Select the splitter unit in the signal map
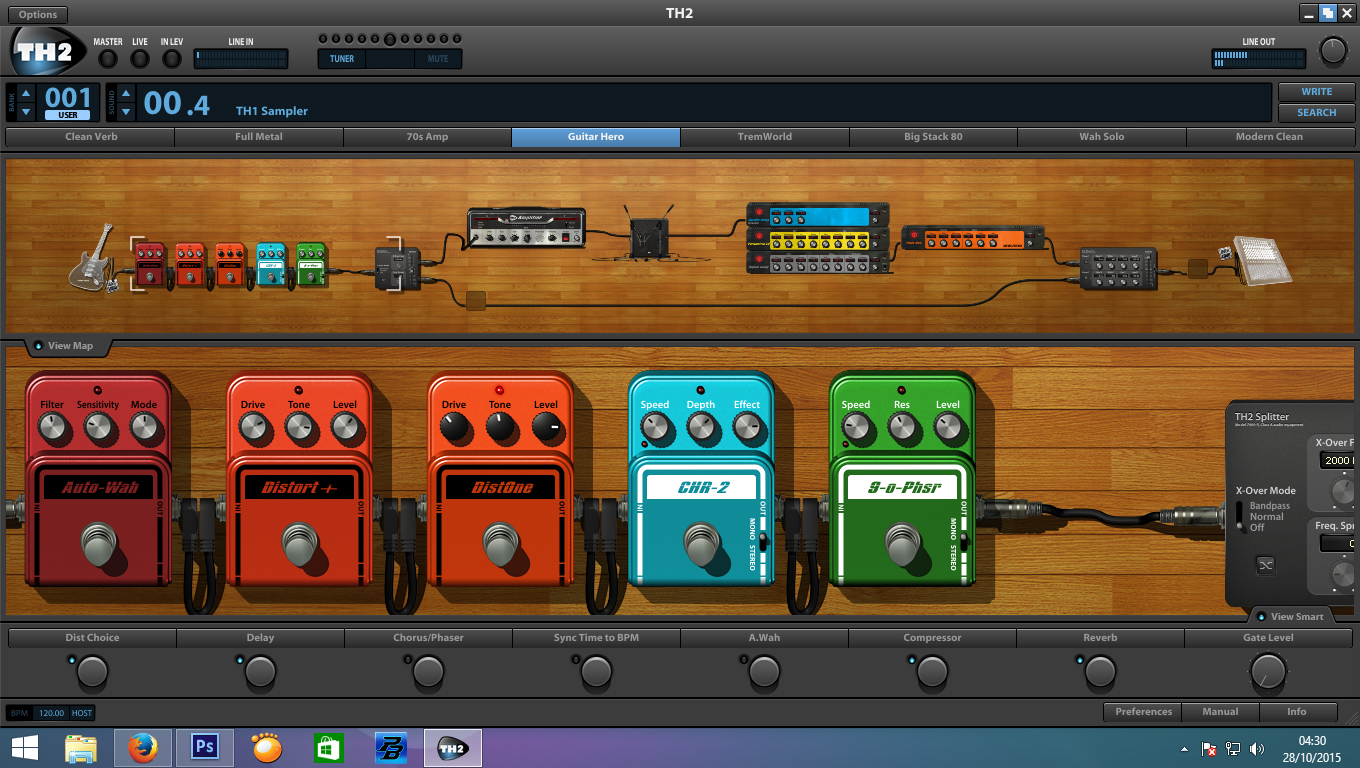The width and height of the screenshot is (1360, 768). 397,267
